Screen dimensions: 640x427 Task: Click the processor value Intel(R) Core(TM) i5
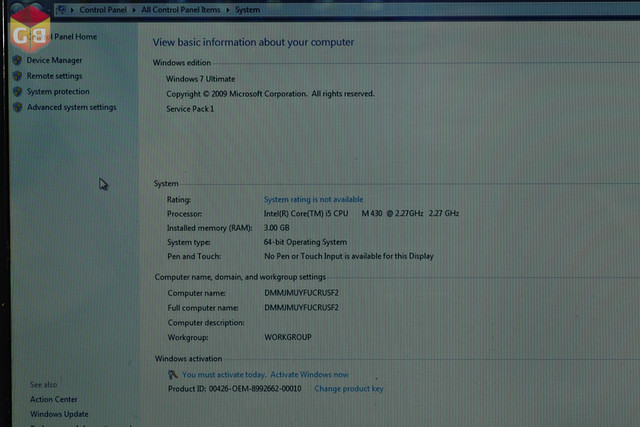point(361,214)
